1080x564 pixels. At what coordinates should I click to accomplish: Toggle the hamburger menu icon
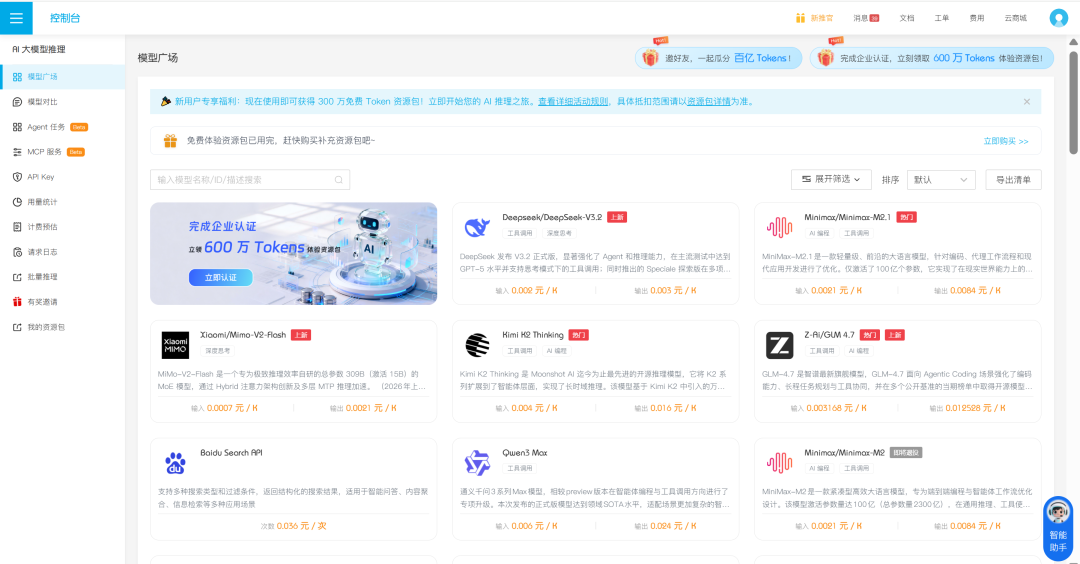16,18
